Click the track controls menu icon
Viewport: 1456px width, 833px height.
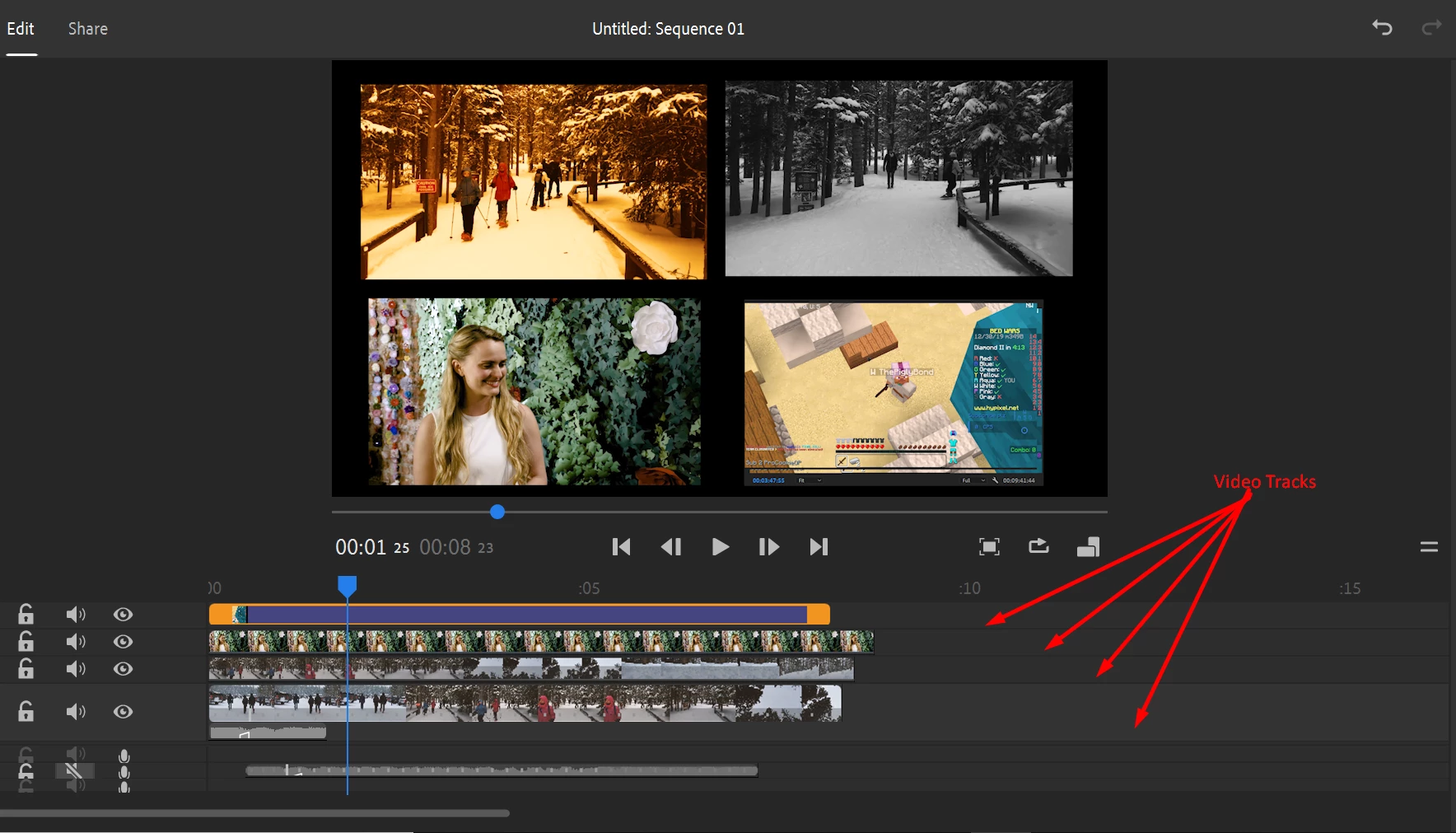[1429, 547]
